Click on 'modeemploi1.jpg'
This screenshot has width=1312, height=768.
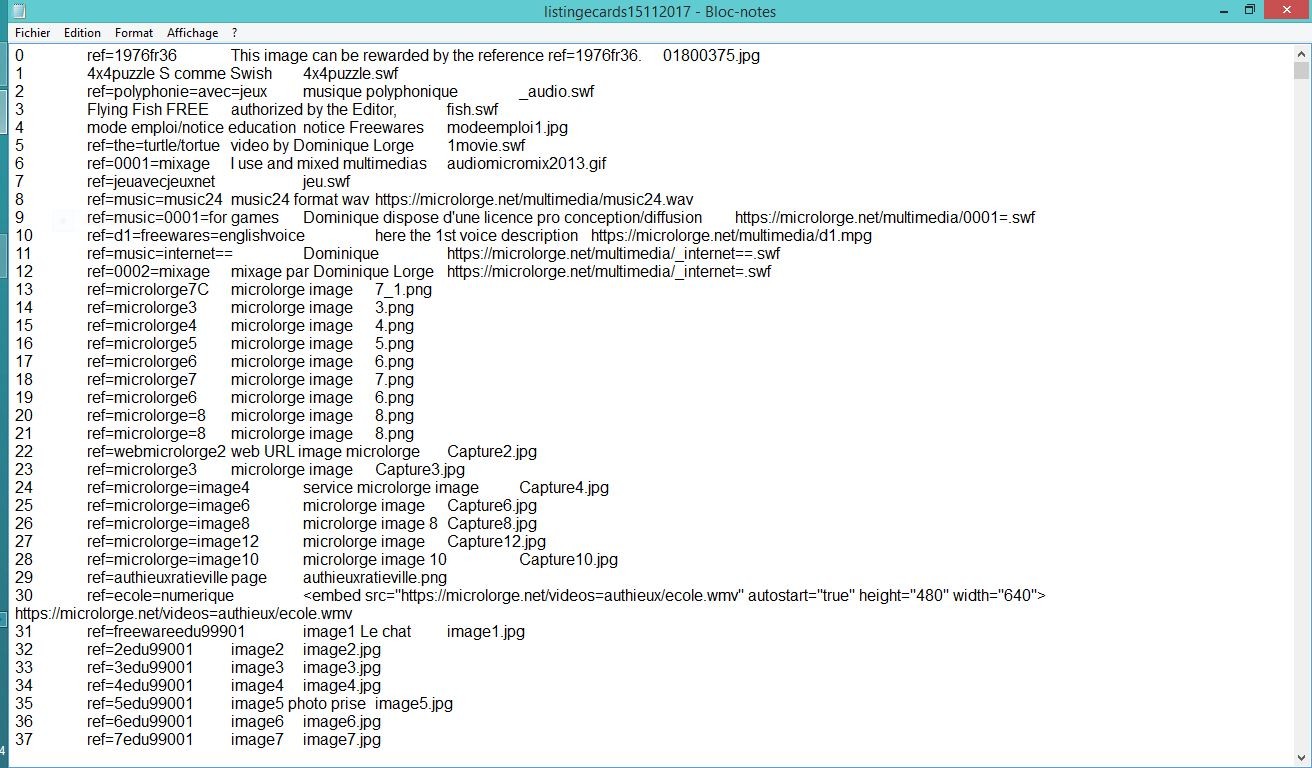click(x=507, y=128)
